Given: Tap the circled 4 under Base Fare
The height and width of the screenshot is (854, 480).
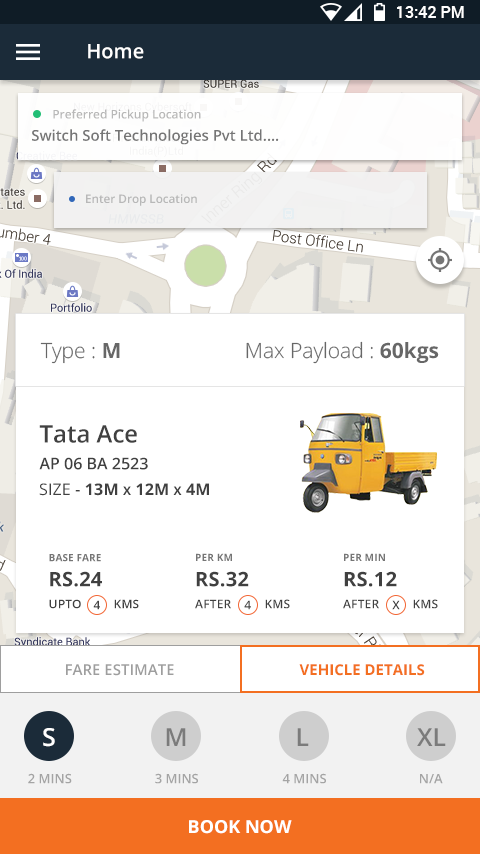Looking at the screenshot, I should click(x=97, y=605).
